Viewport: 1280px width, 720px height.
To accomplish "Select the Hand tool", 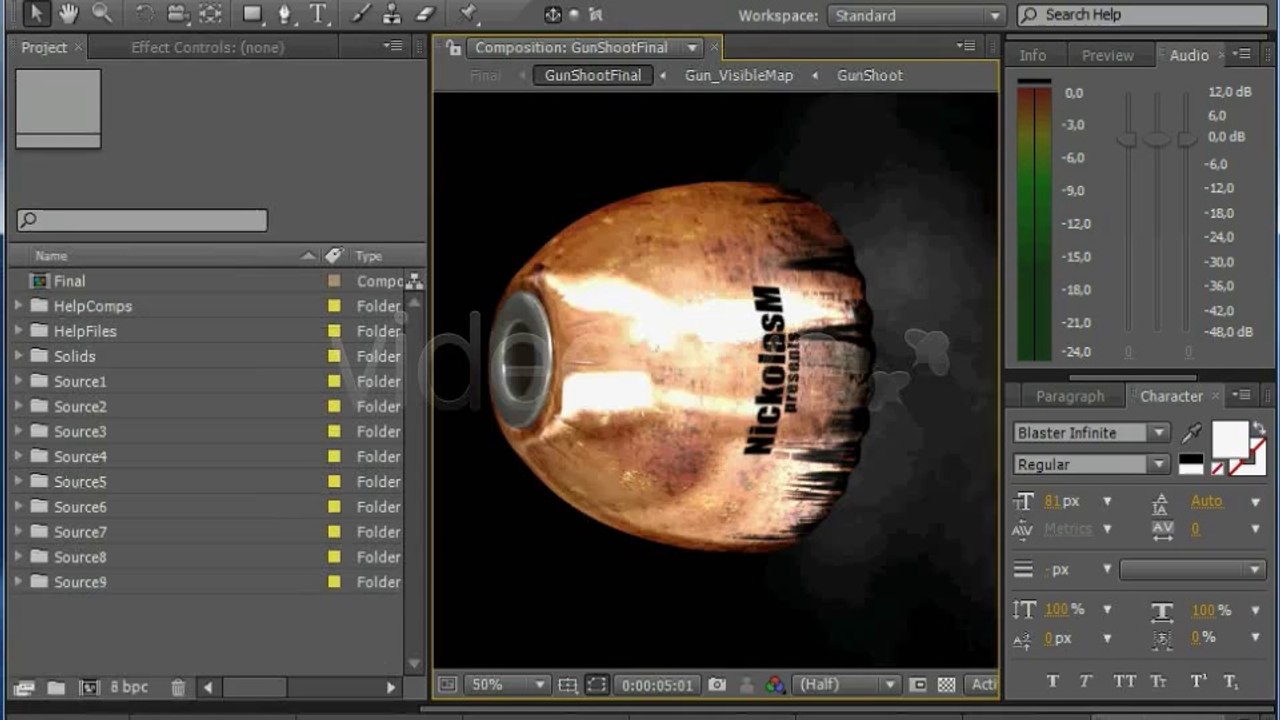I will coord(68,14).
